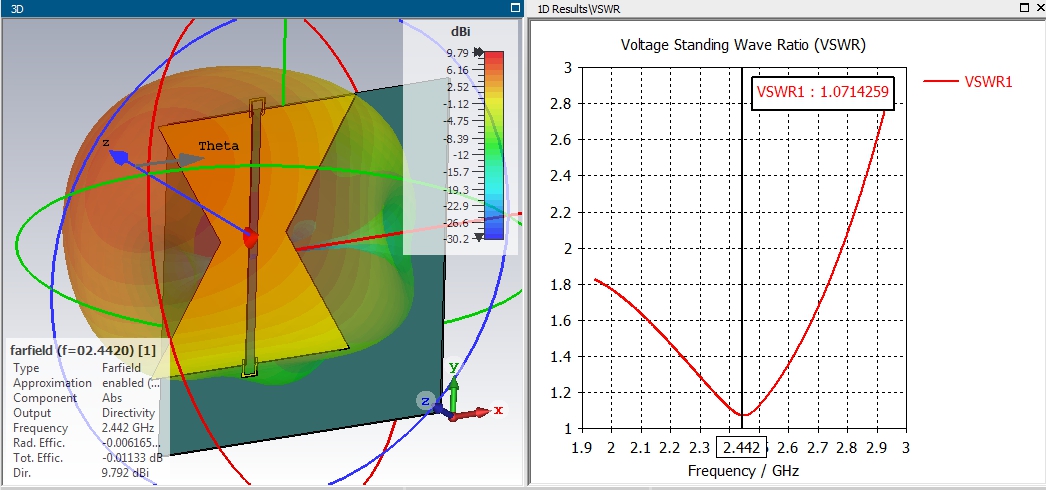
Task: Click the Type Farfield row
Action: [x=77, y=368]
